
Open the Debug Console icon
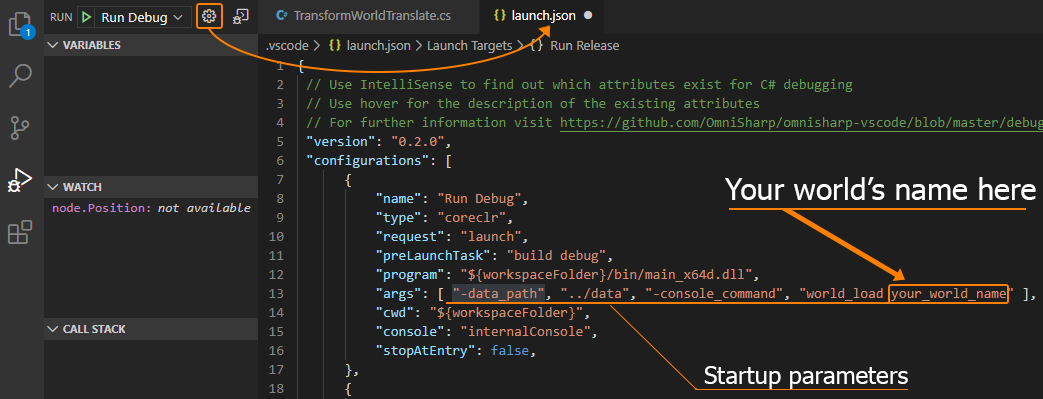pyautogui.click(x=240, y=17)
